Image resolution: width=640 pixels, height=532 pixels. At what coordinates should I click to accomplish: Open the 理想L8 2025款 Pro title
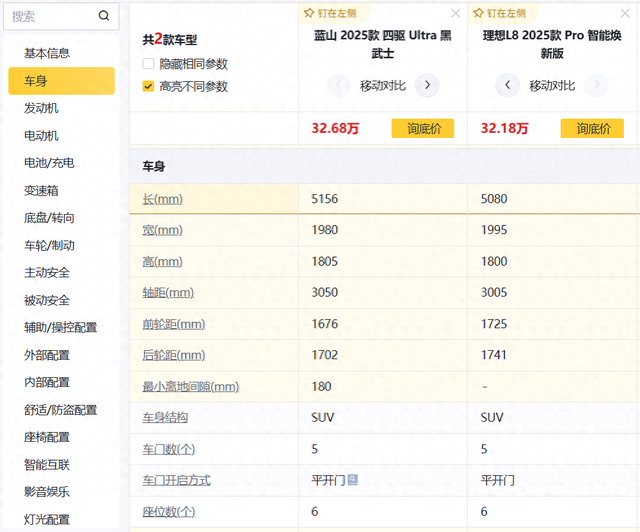552,44
